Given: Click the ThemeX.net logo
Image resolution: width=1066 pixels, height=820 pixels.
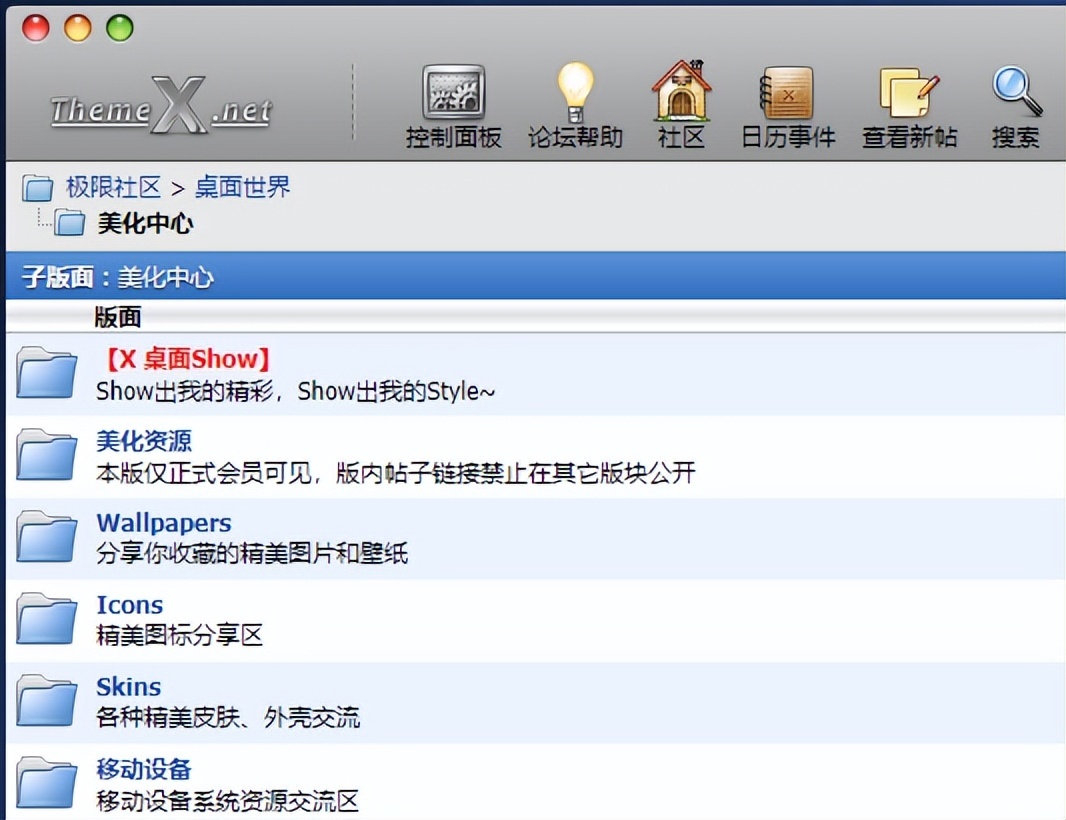Looking at the screenshot, I should point(162,107).
